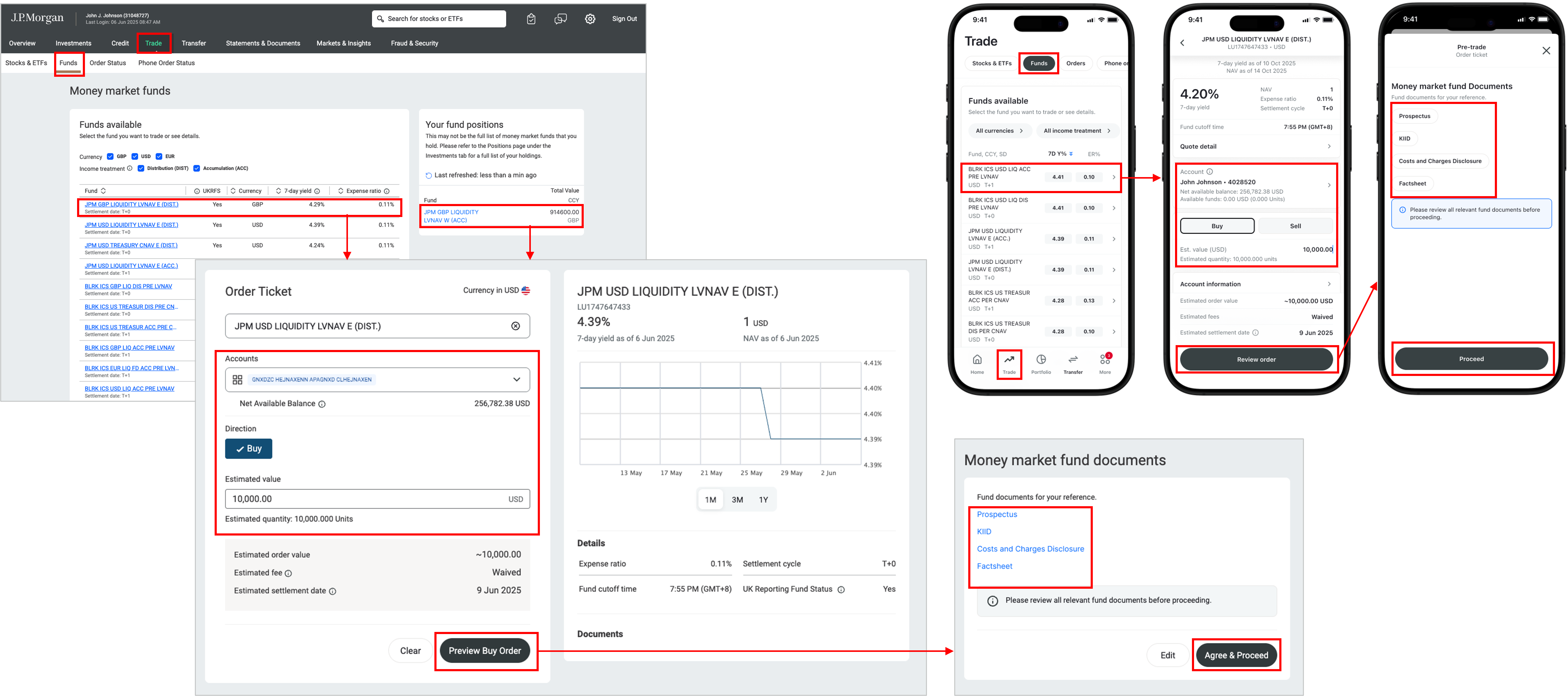Screen dimensions: 1568x696
Task: Click the Preview Buy Order button
Action: click(485, 651)
